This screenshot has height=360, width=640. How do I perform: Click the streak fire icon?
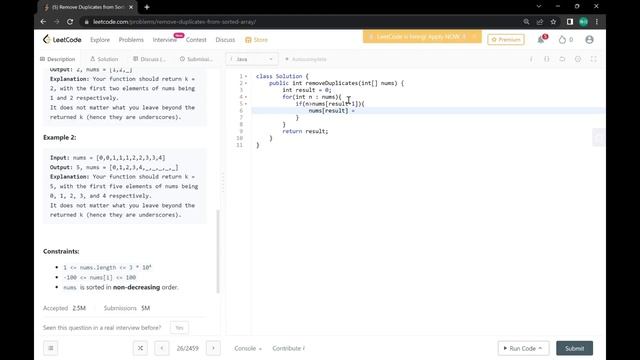562,40
